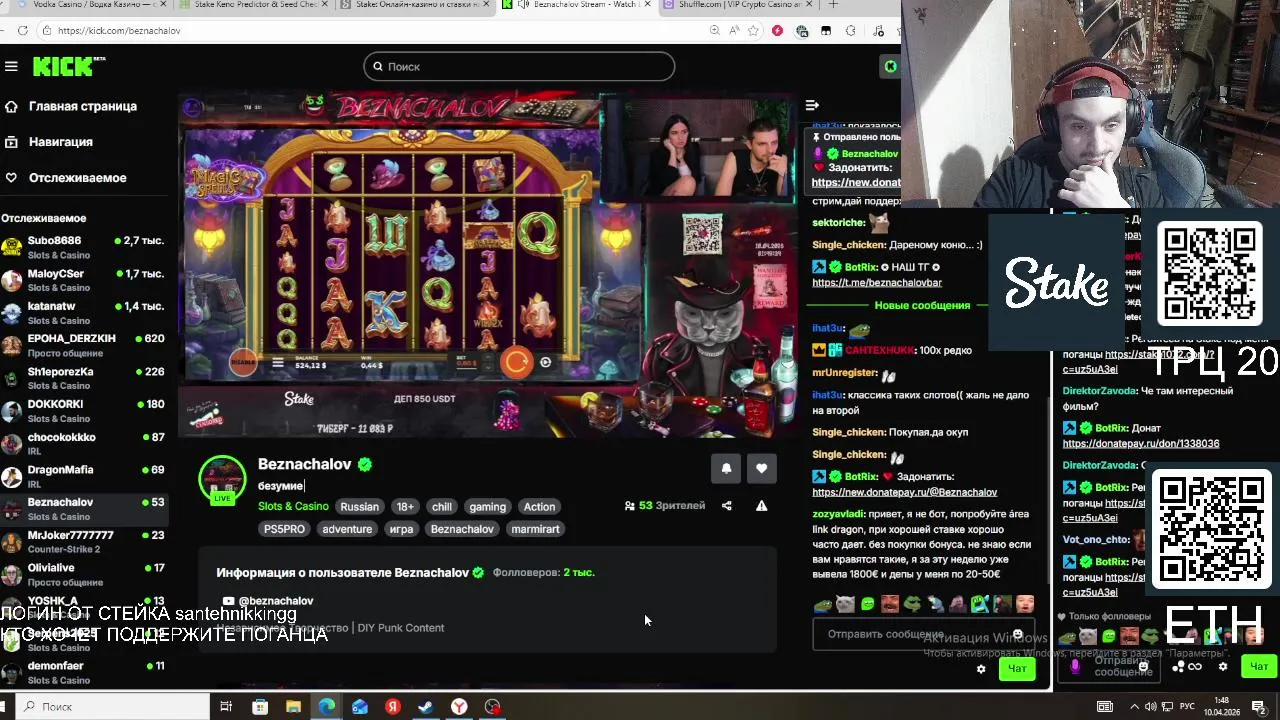Open Task View on taskbar
Image resolution: width=1280 pixels, height=720 pixels.
pos(226,707)
